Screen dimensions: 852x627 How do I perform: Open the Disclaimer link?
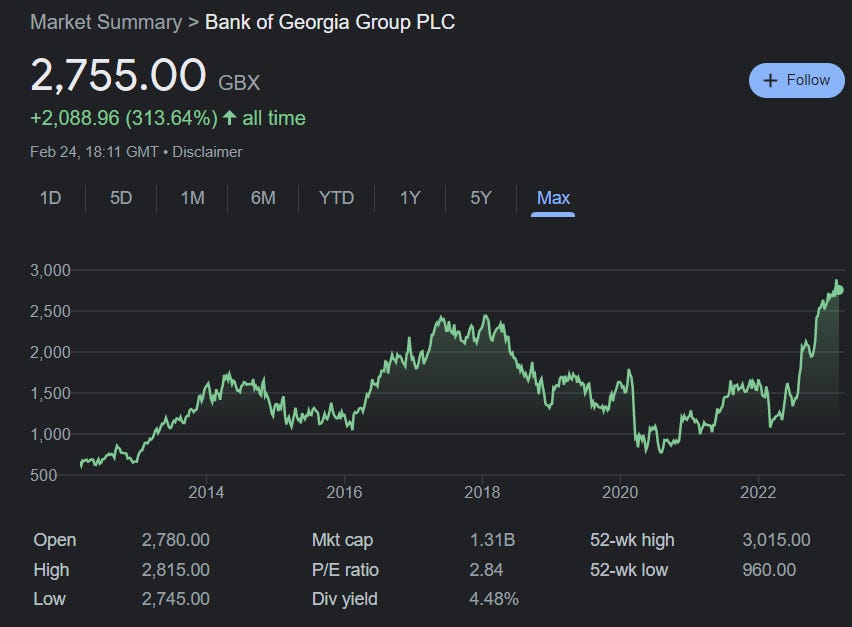click(208, 152)
